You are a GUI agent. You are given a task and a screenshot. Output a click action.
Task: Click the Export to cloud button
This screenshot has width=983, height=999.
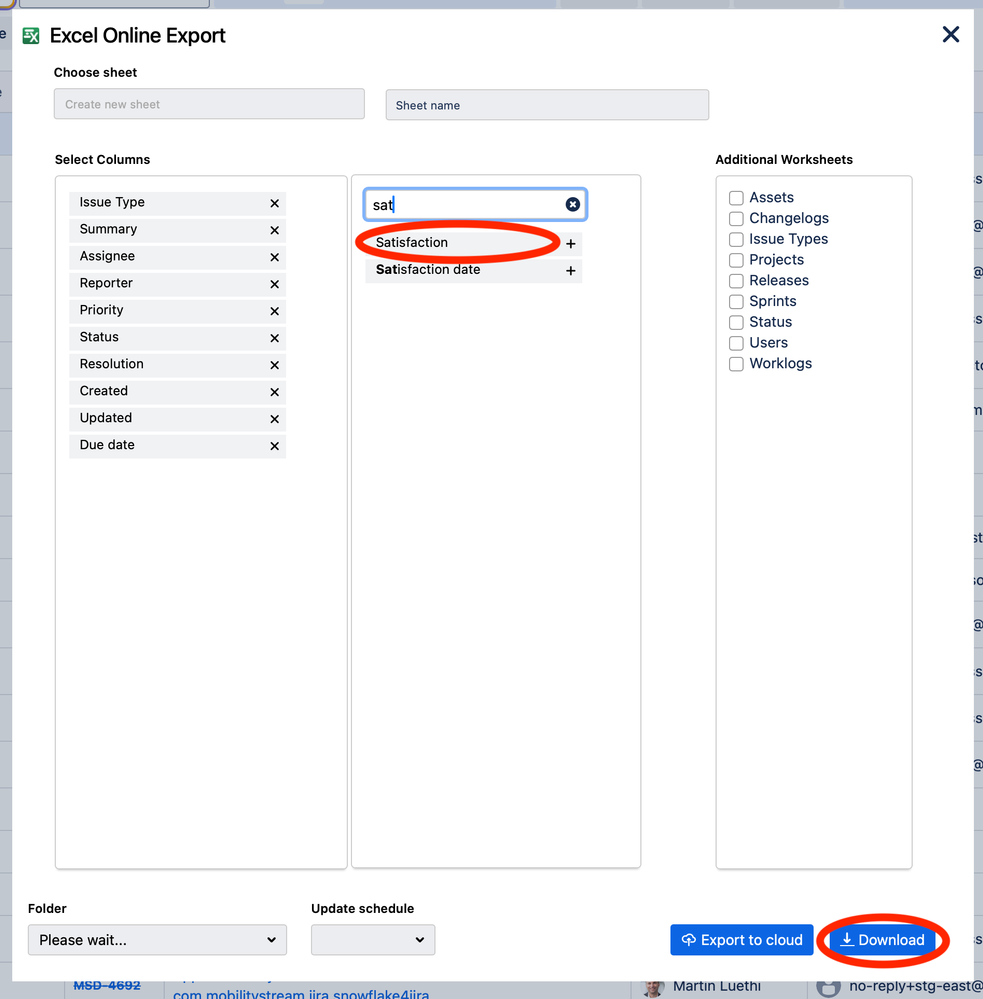[x=742, y=940]
